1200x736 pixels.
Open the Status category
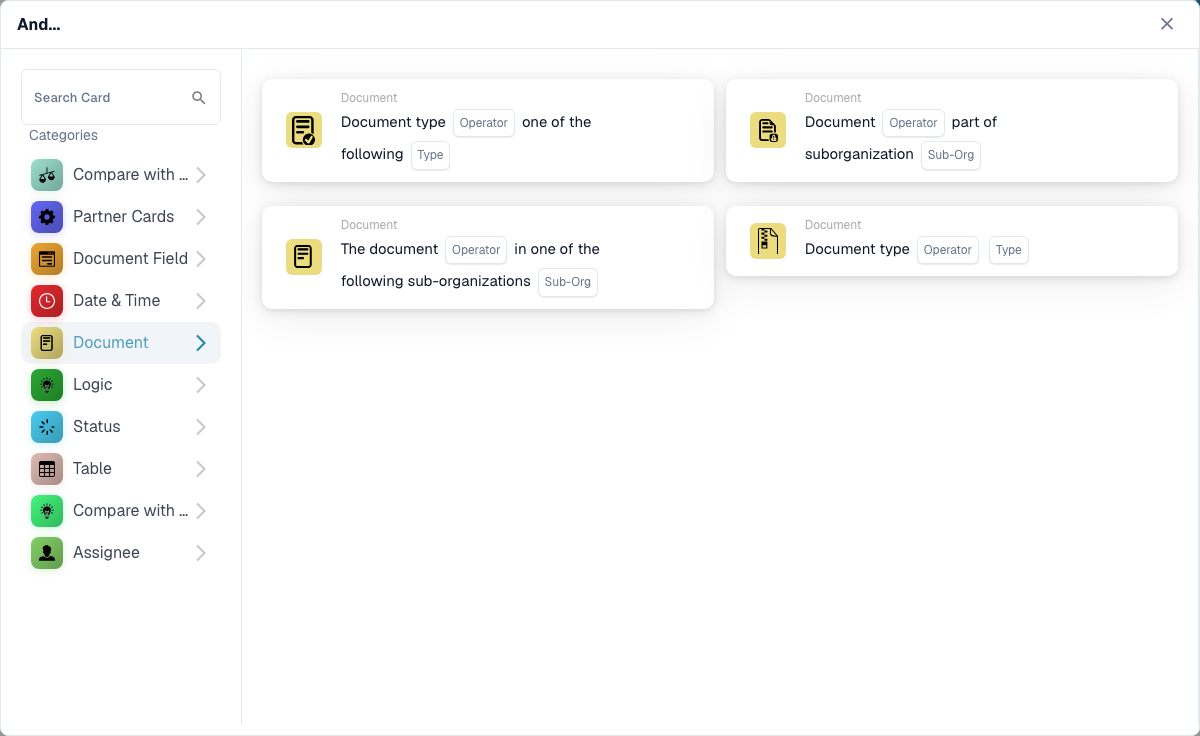coord(121,427)
